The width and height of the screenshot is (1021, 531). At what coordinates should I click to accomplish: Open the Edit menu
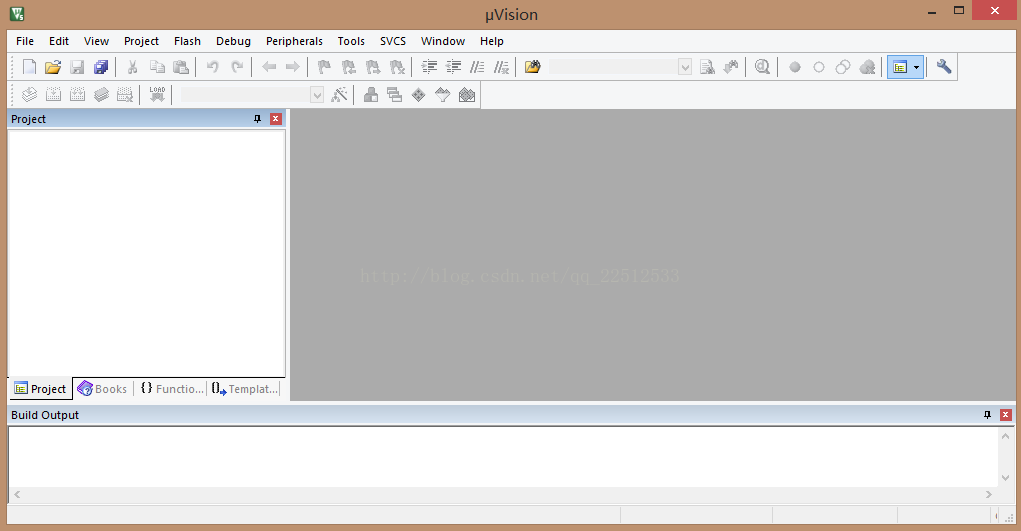[59, 41]
